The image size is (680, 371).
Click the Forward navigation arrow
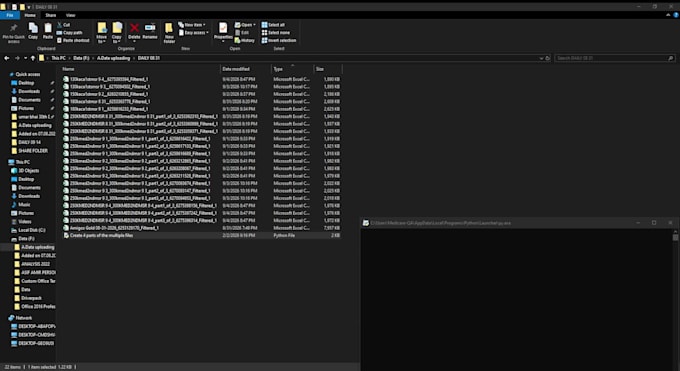[17, 58]
